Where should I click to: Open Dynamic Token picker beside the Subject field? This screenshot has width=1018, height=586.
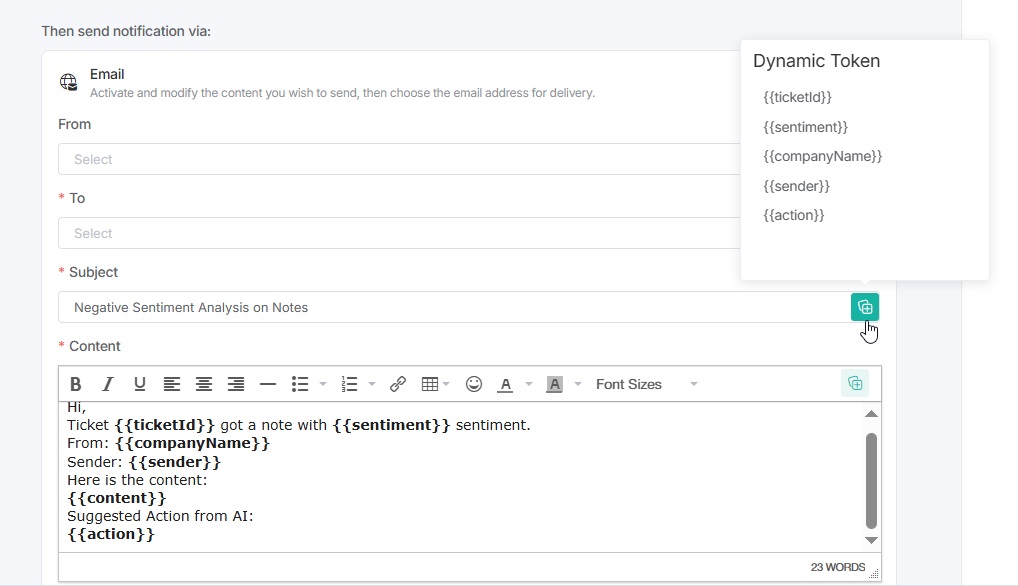point(863,306)
